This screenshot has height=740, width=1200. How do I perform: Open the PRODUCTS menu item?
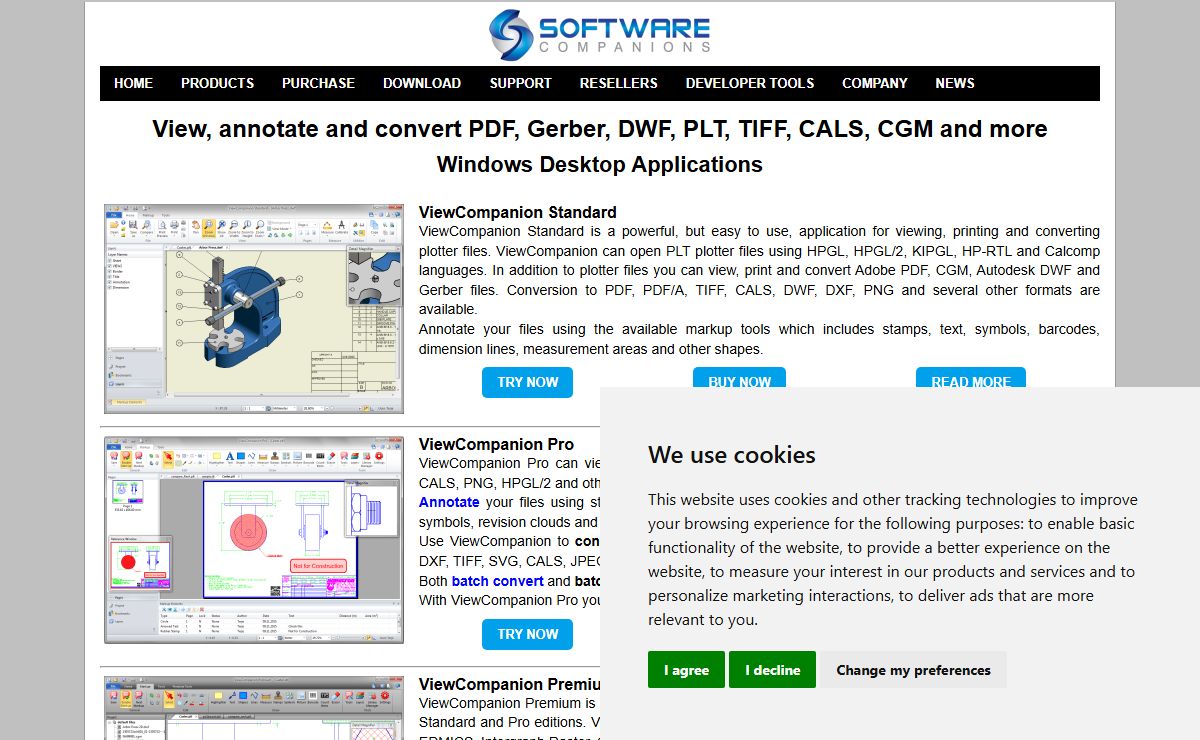pyautogui.click(x=217, y=83)
